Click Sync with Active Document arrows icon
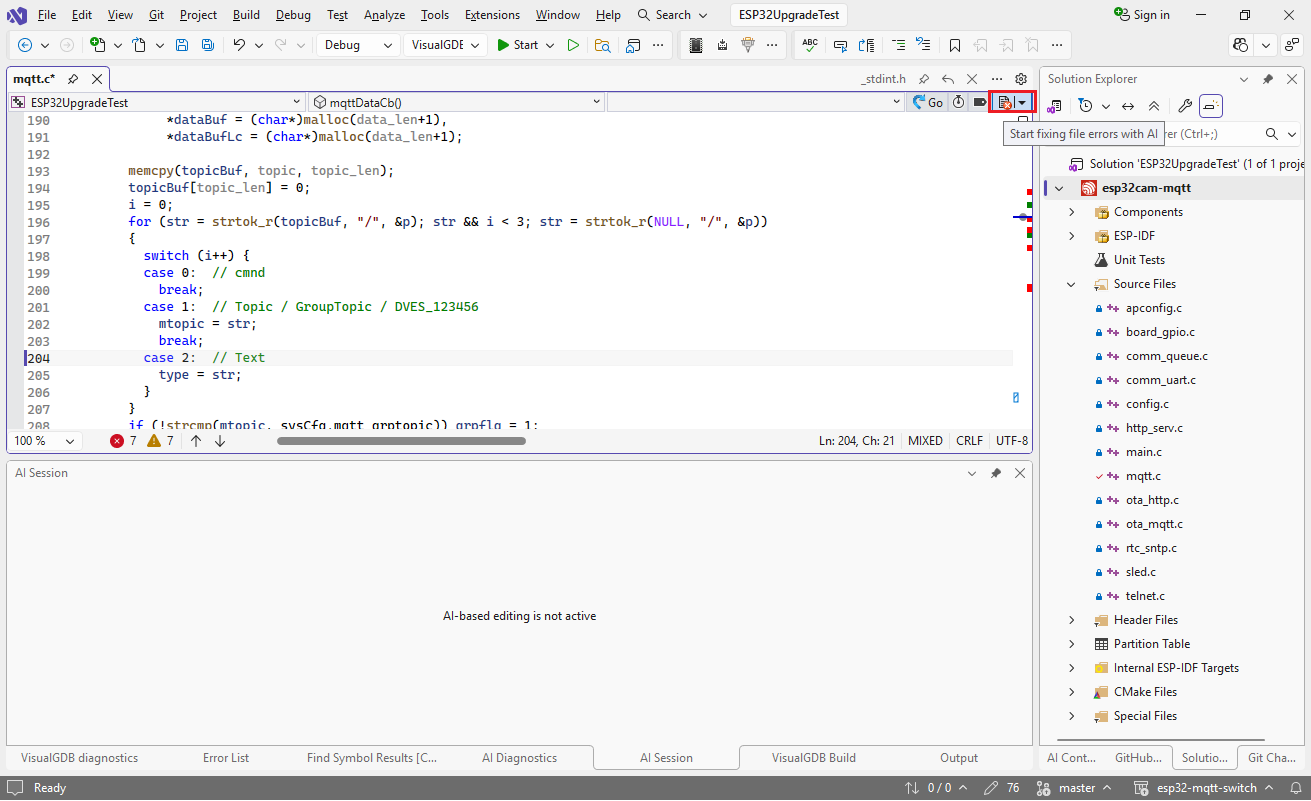This screenshot has height=801, width=1311. 1127,106
